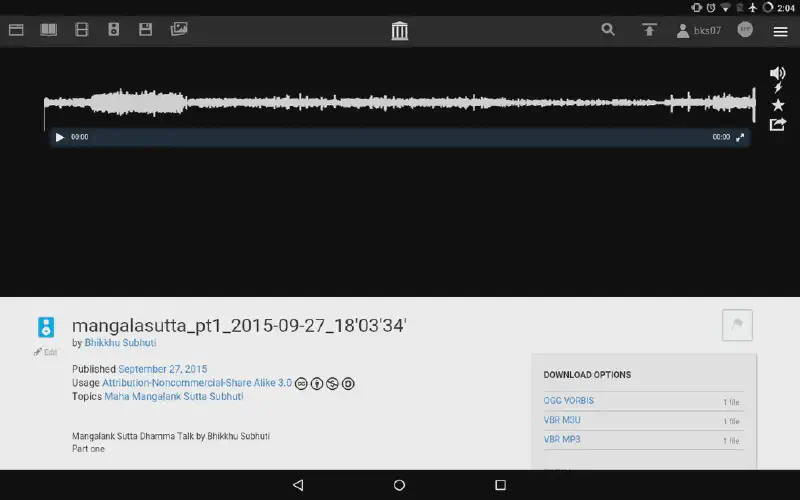Image resolution: width=800 pixels, height=500 pixels.
Task: Expand the VBR MP3 download option
Action: coord(562,439)
